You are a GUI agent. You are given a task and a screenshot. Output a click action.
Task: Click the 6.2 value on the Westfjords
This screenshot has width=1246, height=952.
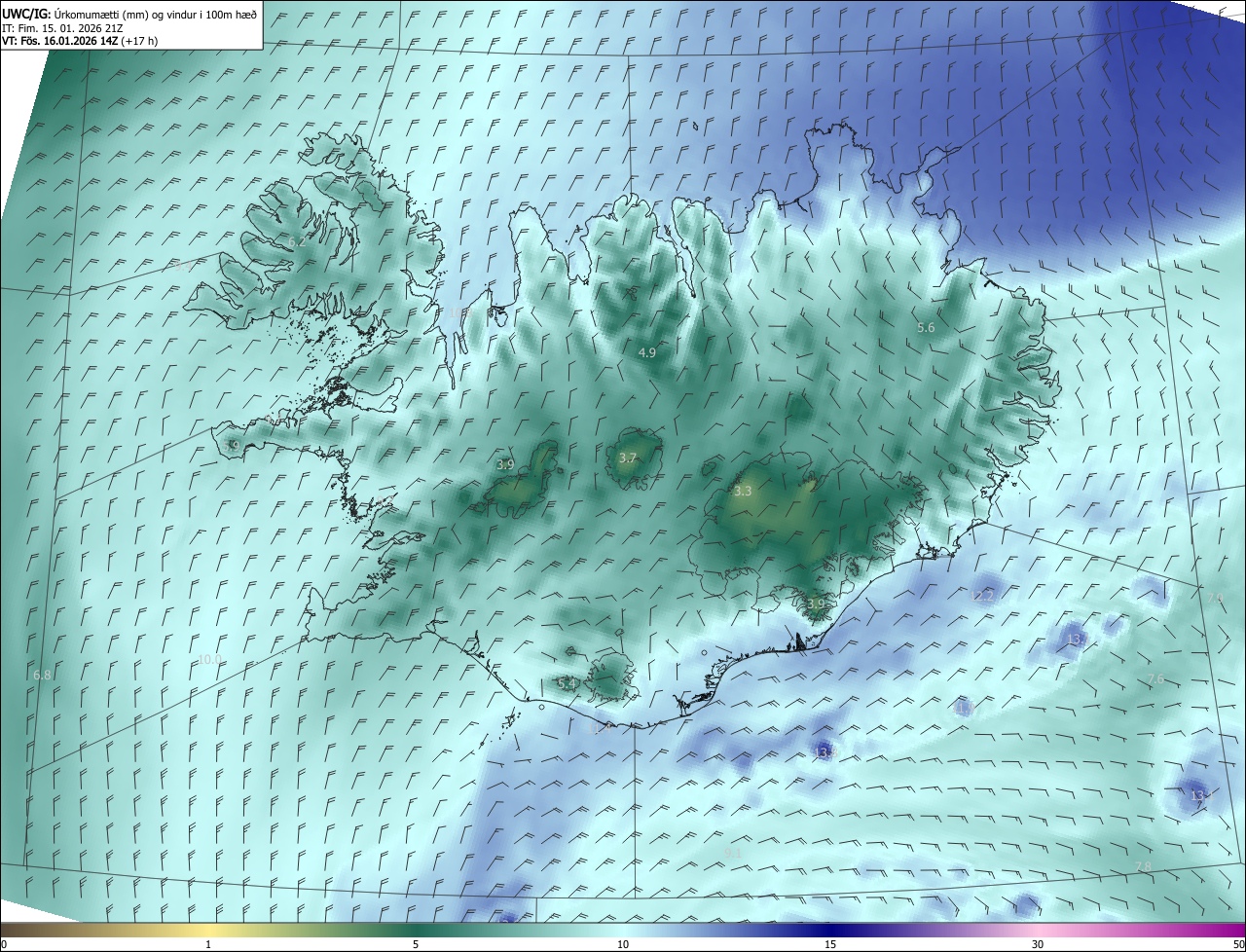click(297, 241)
